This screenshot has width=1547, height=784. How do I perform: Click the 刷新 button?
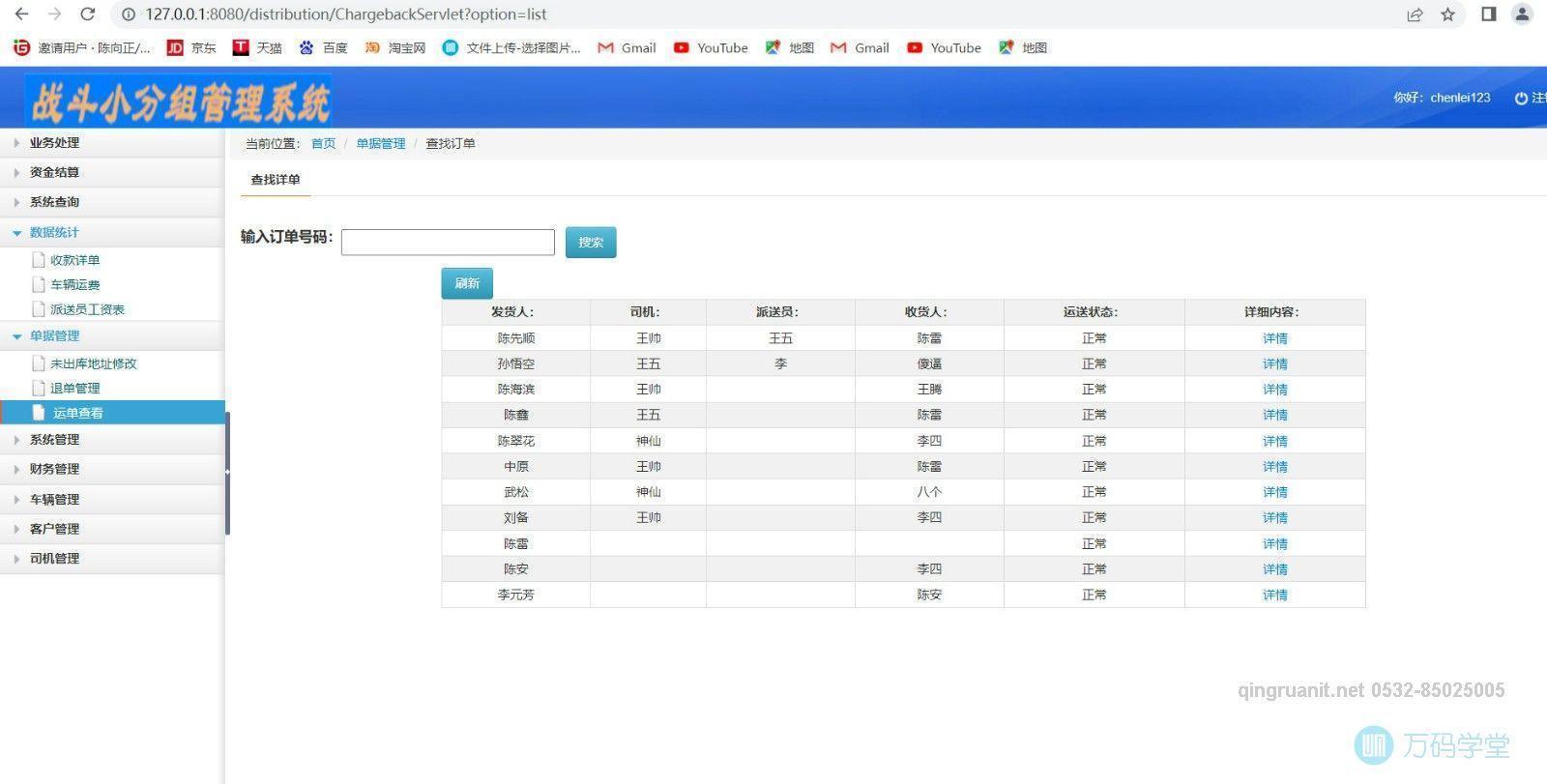tap(467, 283)
